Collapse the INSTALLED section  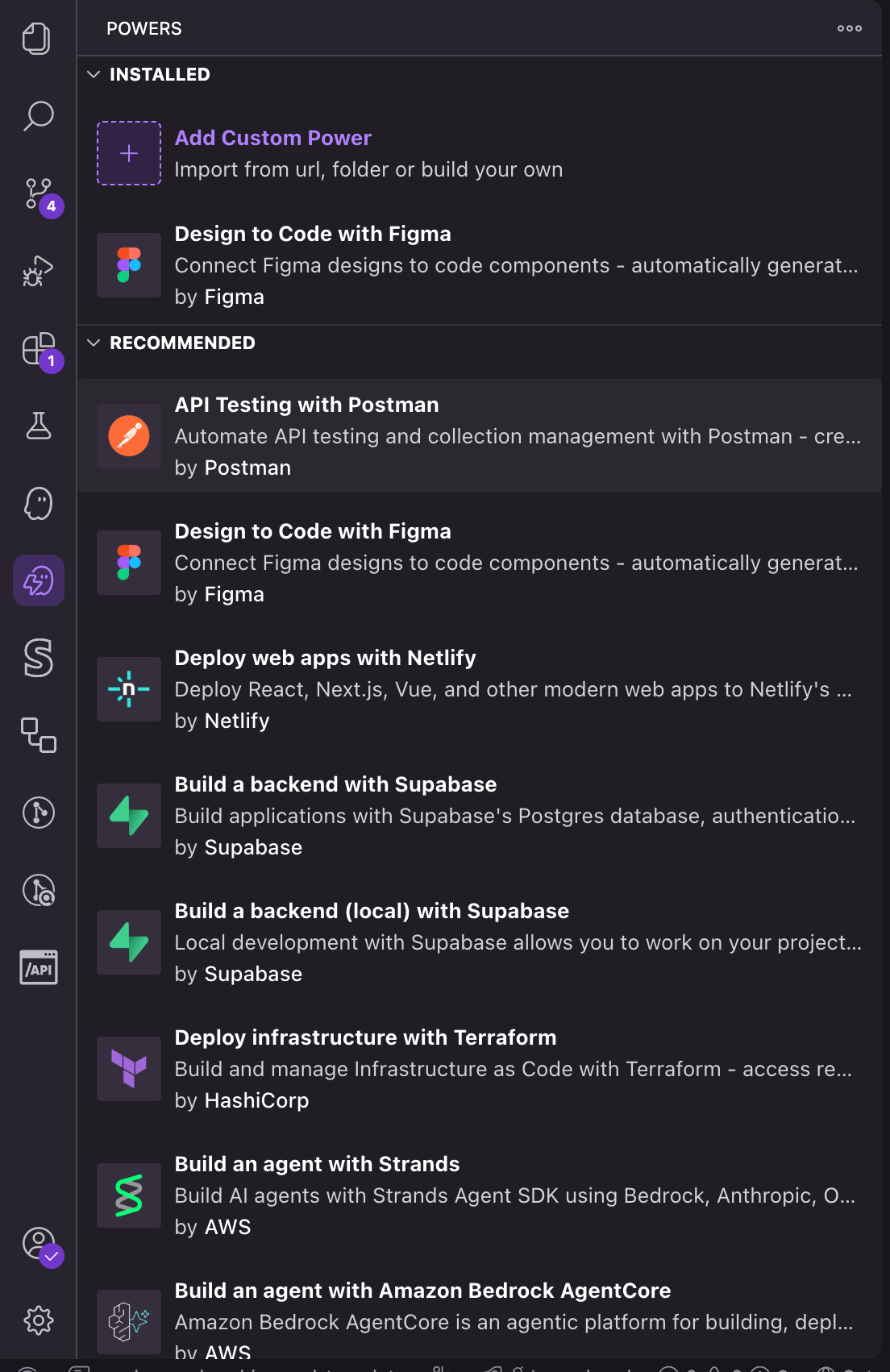[x=94, y=74]
